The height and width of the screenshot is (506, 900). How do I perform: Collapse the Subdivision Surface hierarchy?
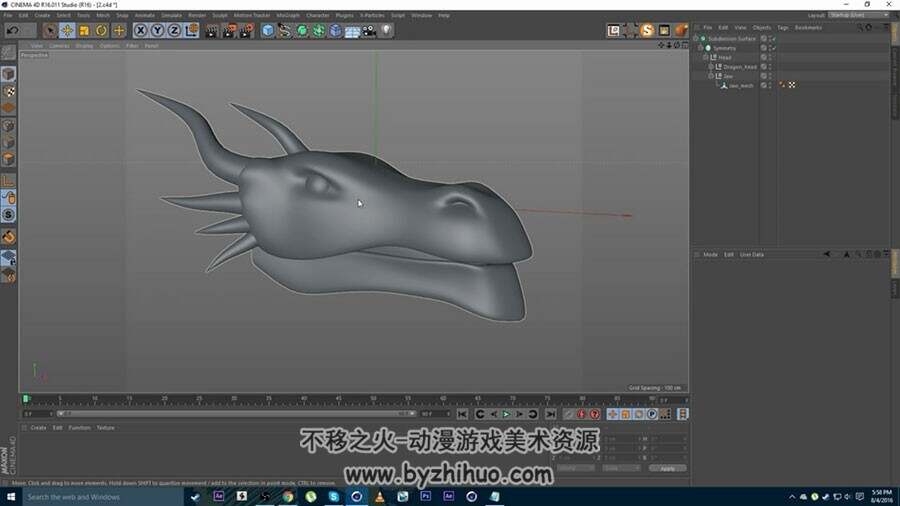click(x=696, y=38)
